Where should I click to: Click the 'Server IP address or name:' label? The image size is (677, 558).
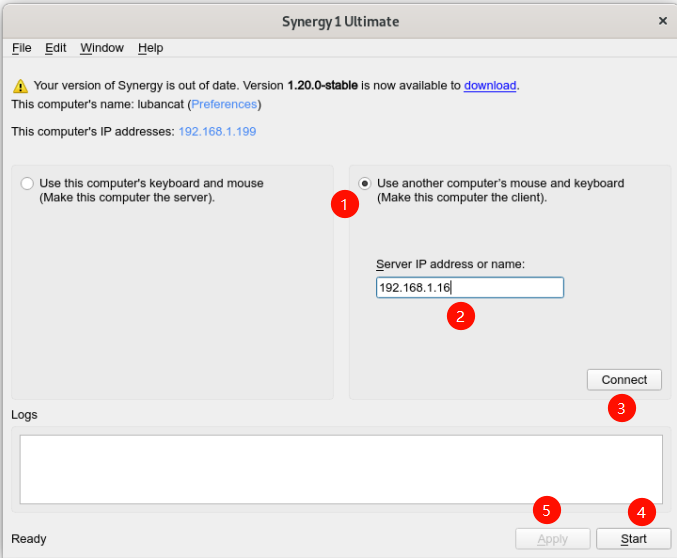pos(450,264)
